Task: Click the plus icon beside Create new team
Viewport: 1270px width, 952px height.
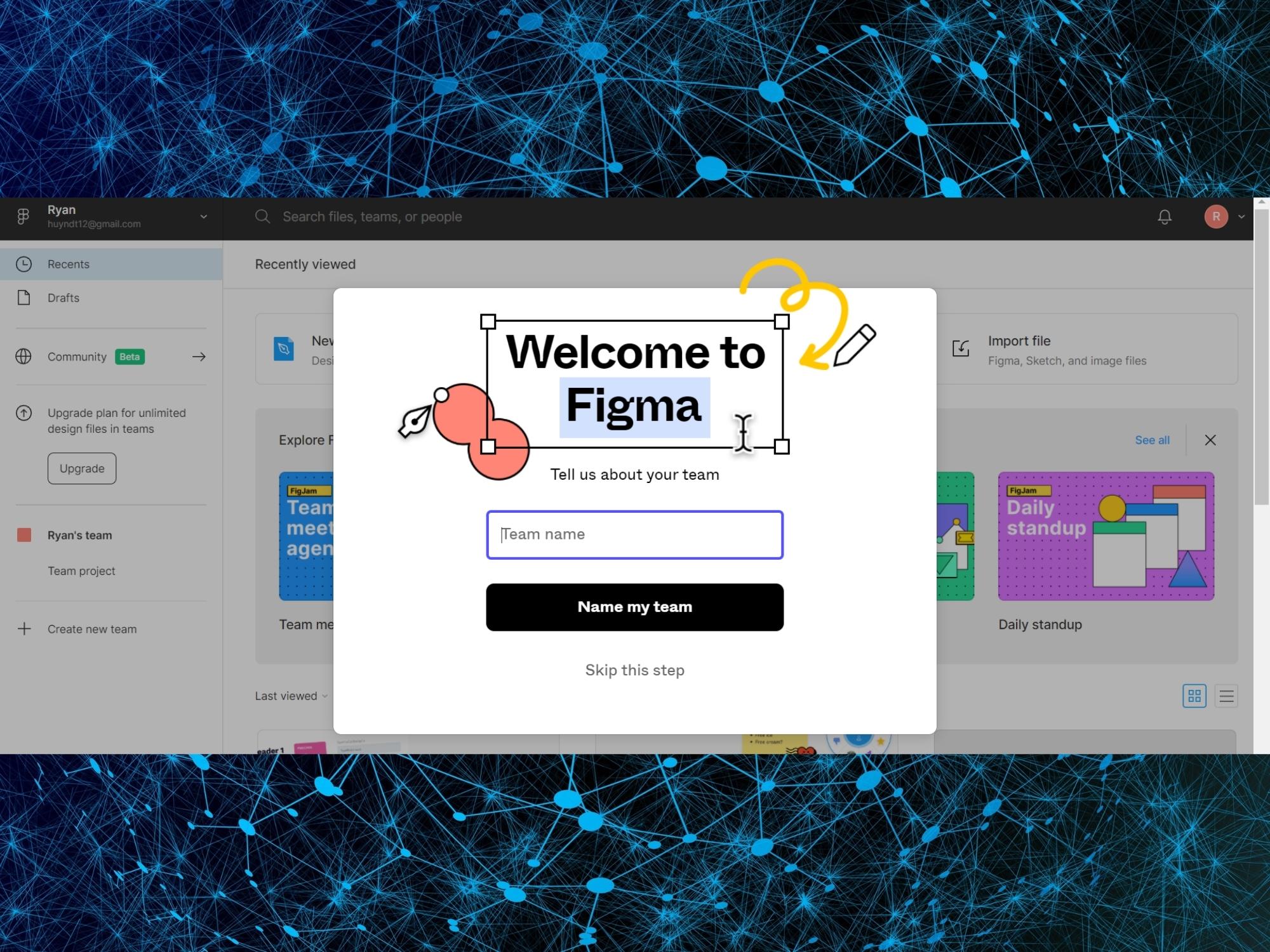Action: click(24, 629)
